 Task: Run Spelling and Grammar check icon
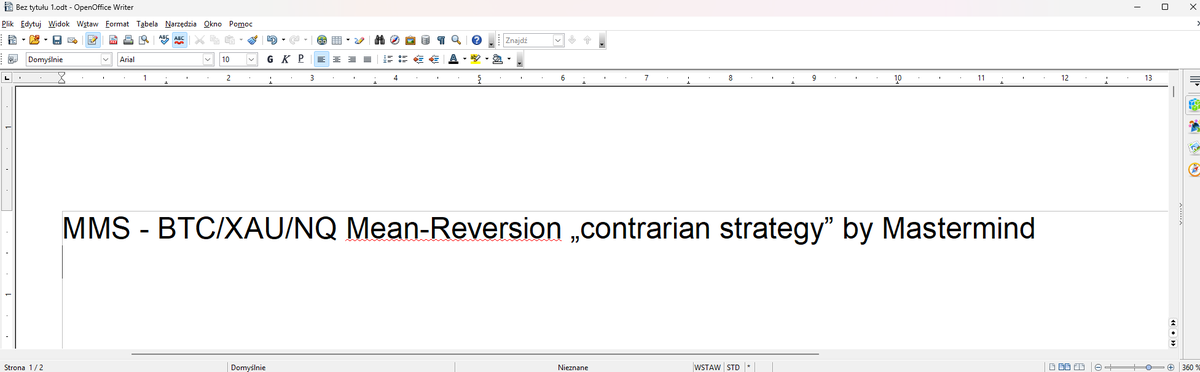coord(164,40)
